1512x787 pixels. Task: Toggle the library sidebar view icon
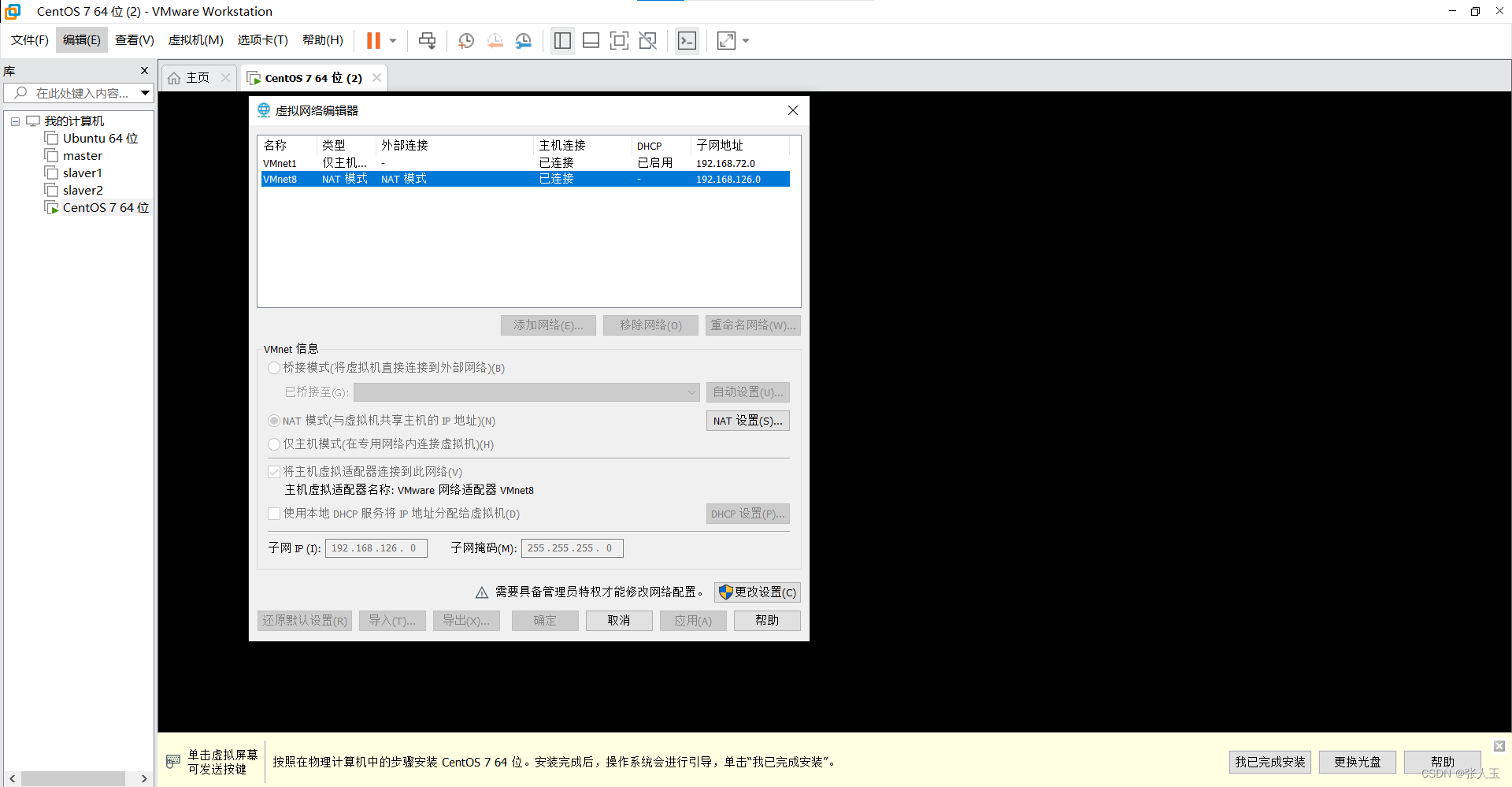pyautogui.click(x=562, y=40)
